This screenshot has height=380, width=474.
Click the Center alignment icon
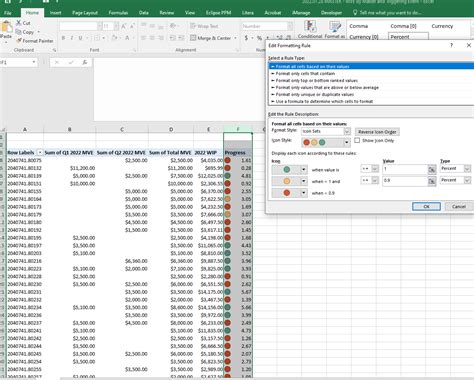tap(152, 38)
